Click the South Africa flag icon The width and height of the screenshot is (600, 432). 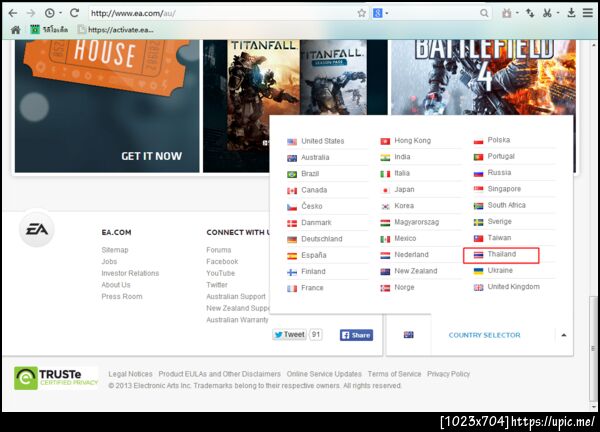(478, 206)
